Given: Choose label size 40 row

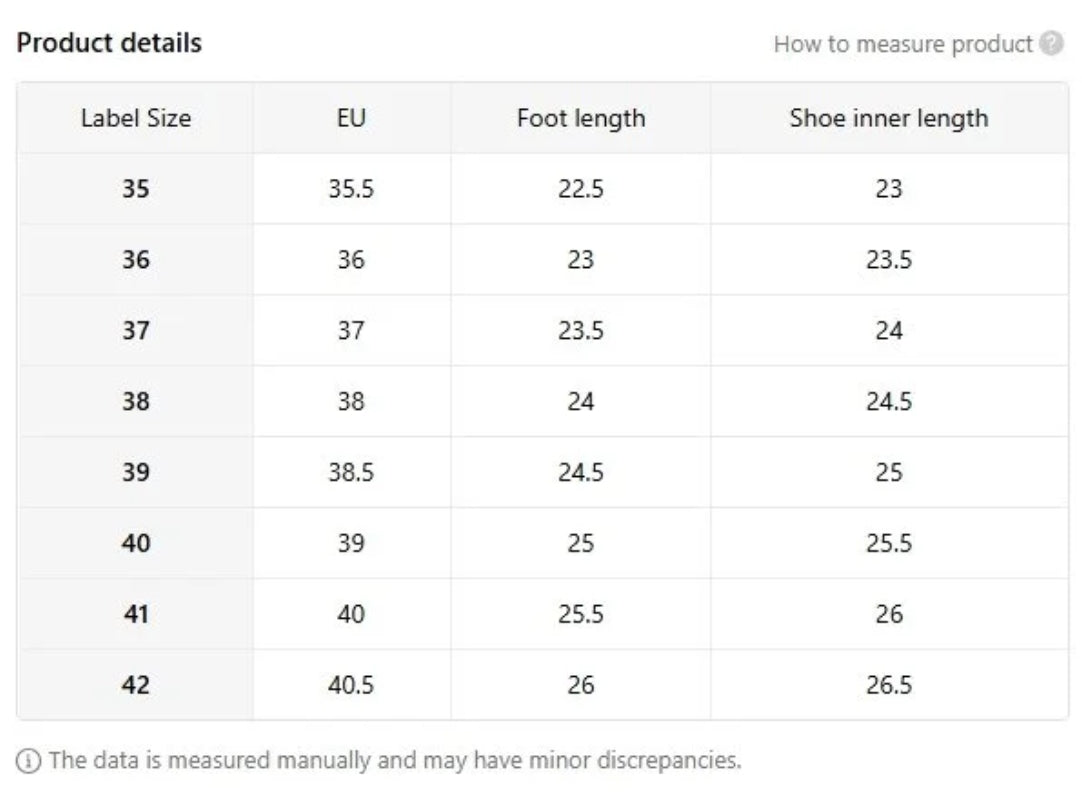Looking at the screenshot, I should coord(135,543).
